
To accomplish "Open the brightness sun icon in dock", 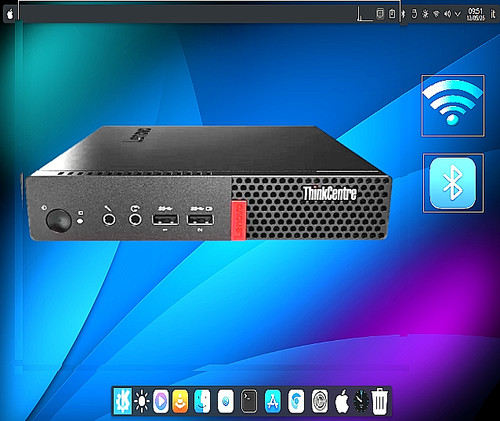I will click(142, 401).
